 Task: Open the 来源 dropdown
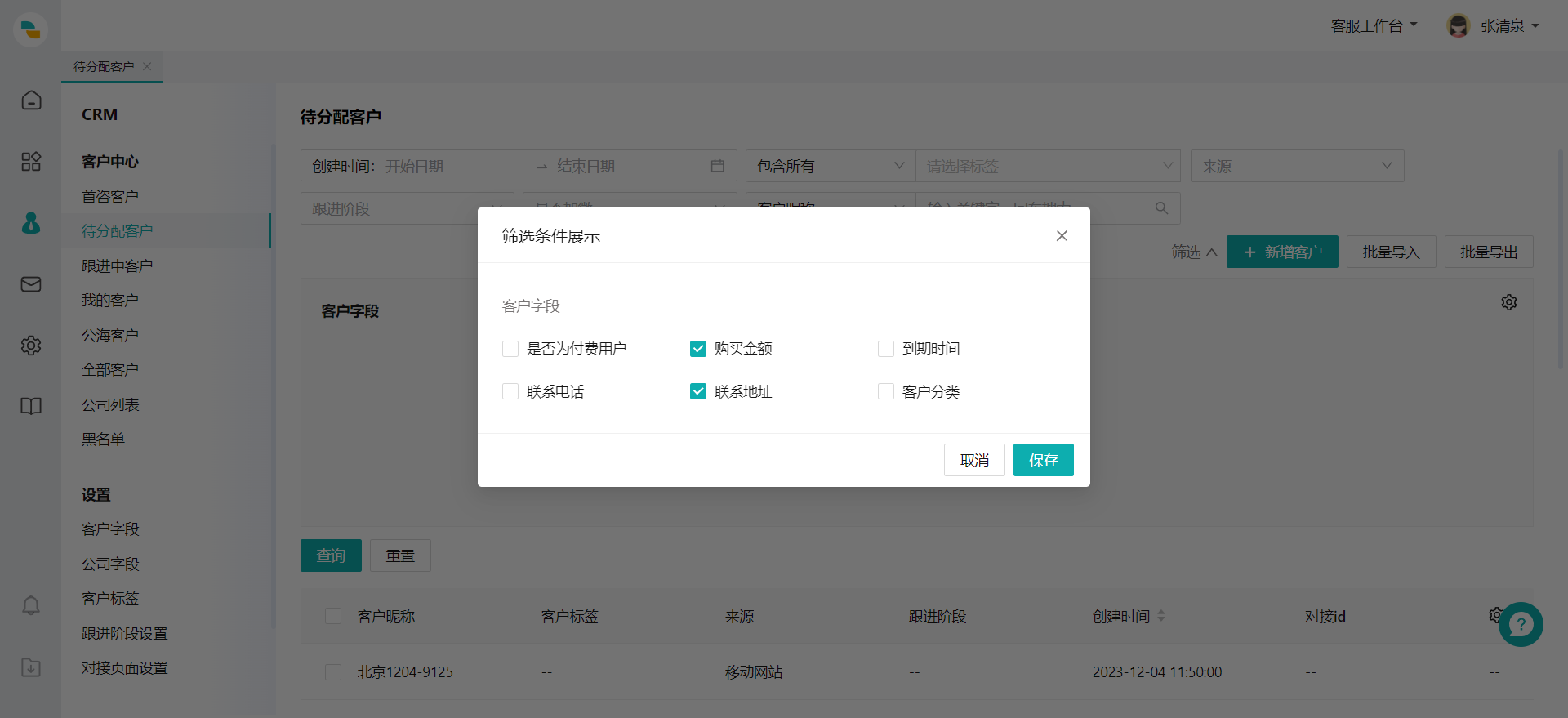[1298, 166]
